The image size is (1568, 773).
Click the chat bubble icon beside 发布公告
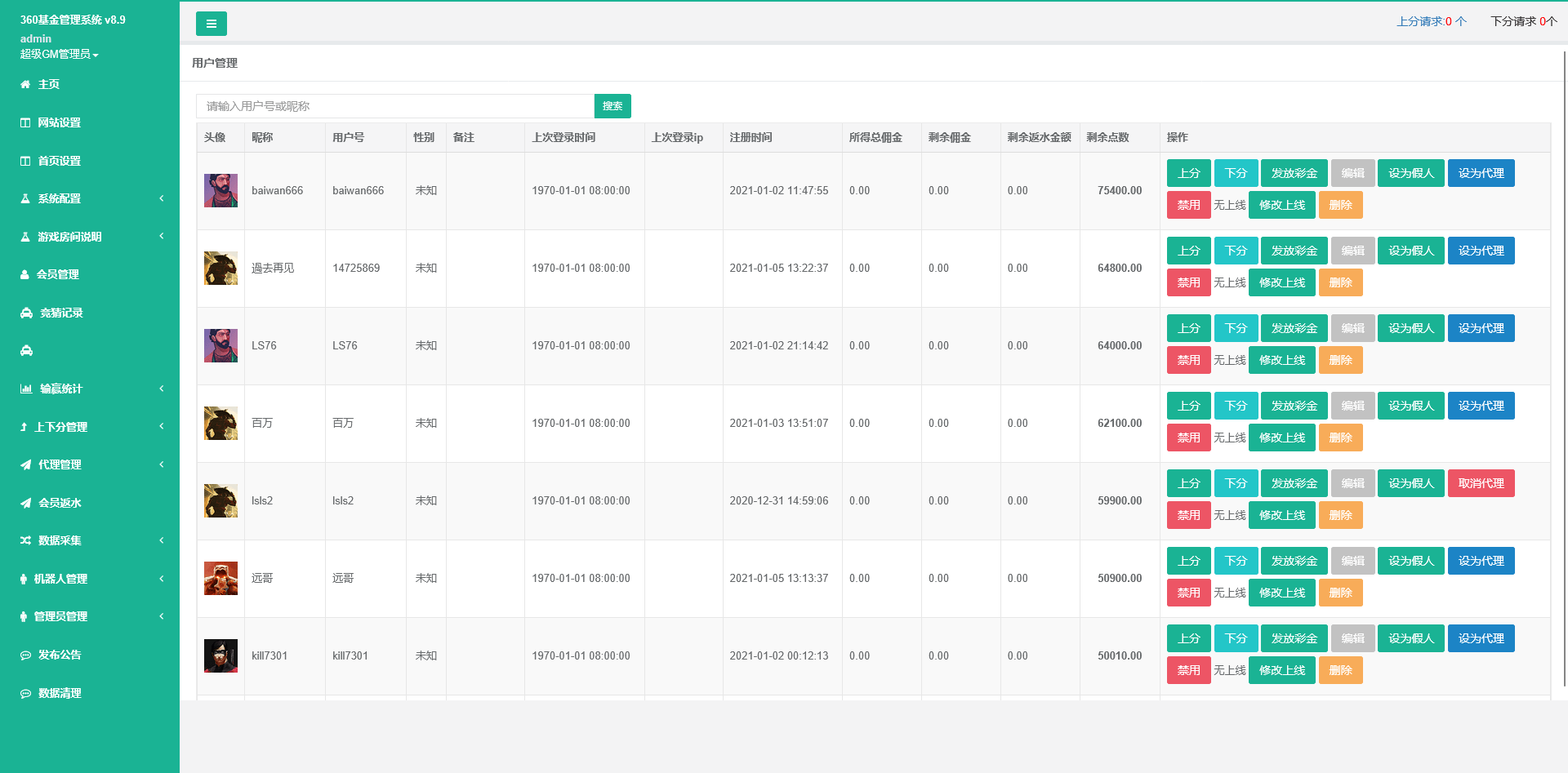(x=26, y=655)
